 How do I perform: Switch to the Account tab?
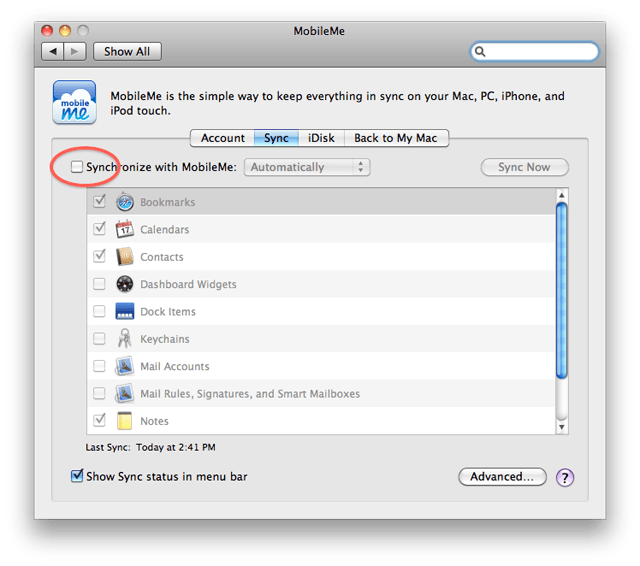coord(222,138)
